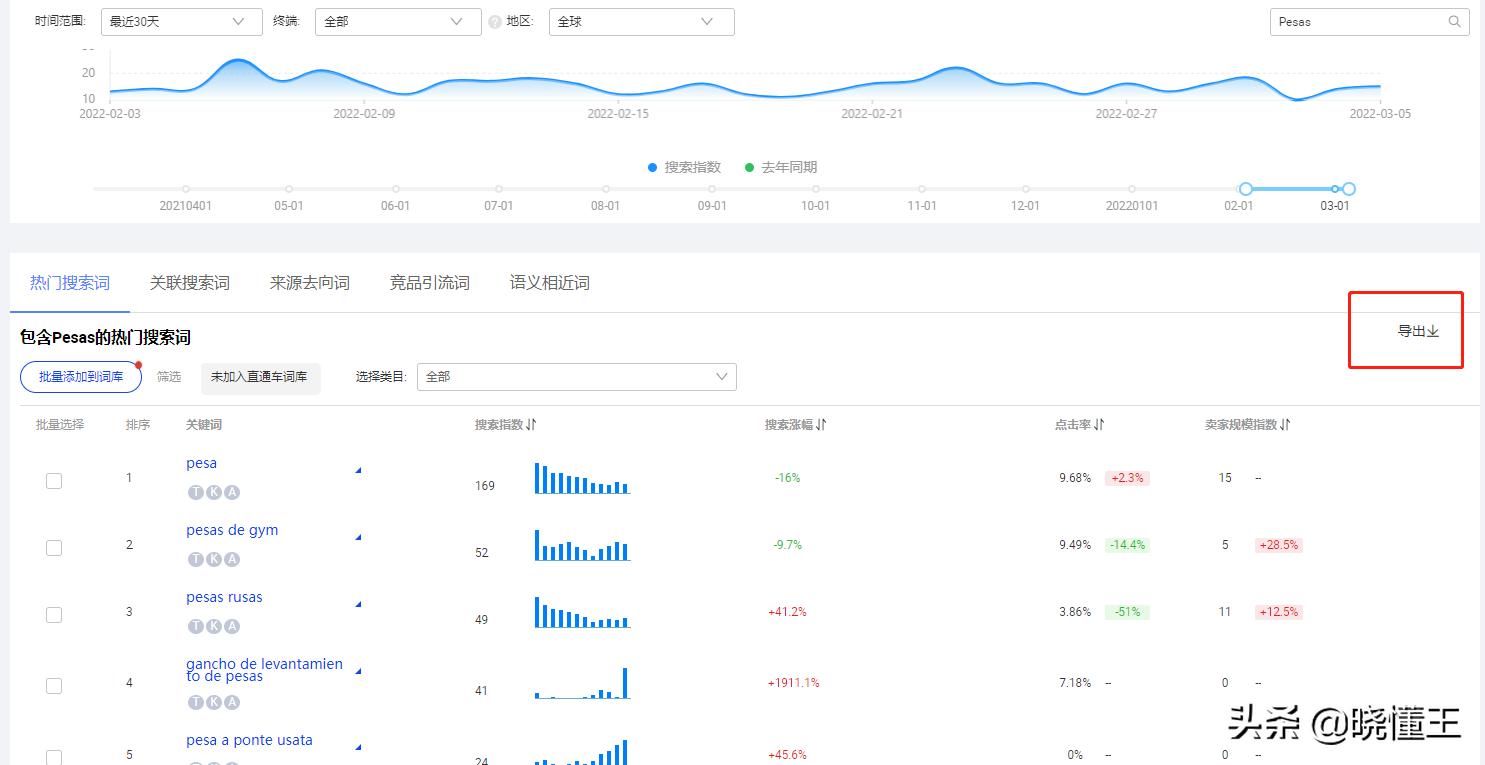Expand details for pesas de gym keyword

pyautogui.click(x=357, y=536)
